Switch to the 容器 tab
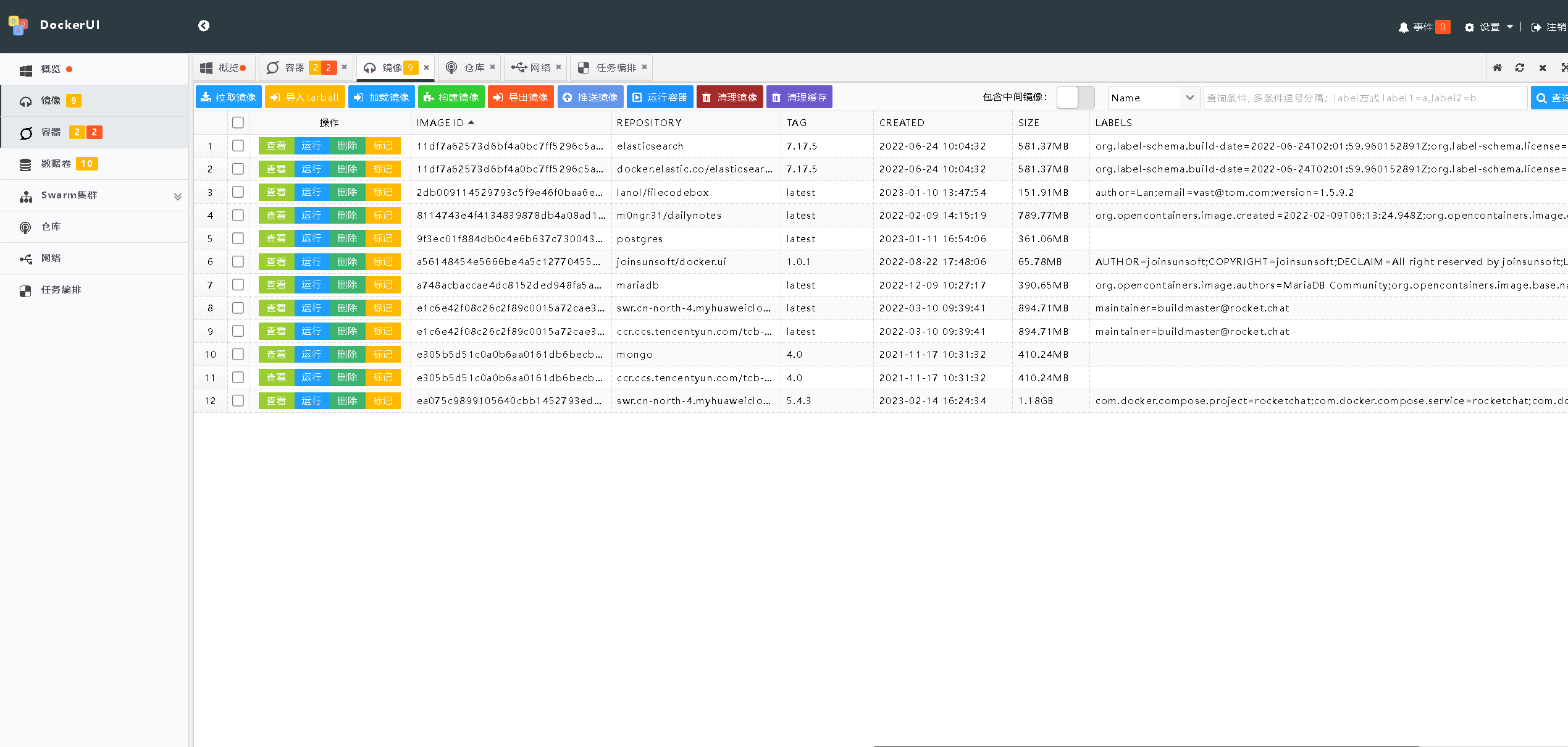 point(295,68)
